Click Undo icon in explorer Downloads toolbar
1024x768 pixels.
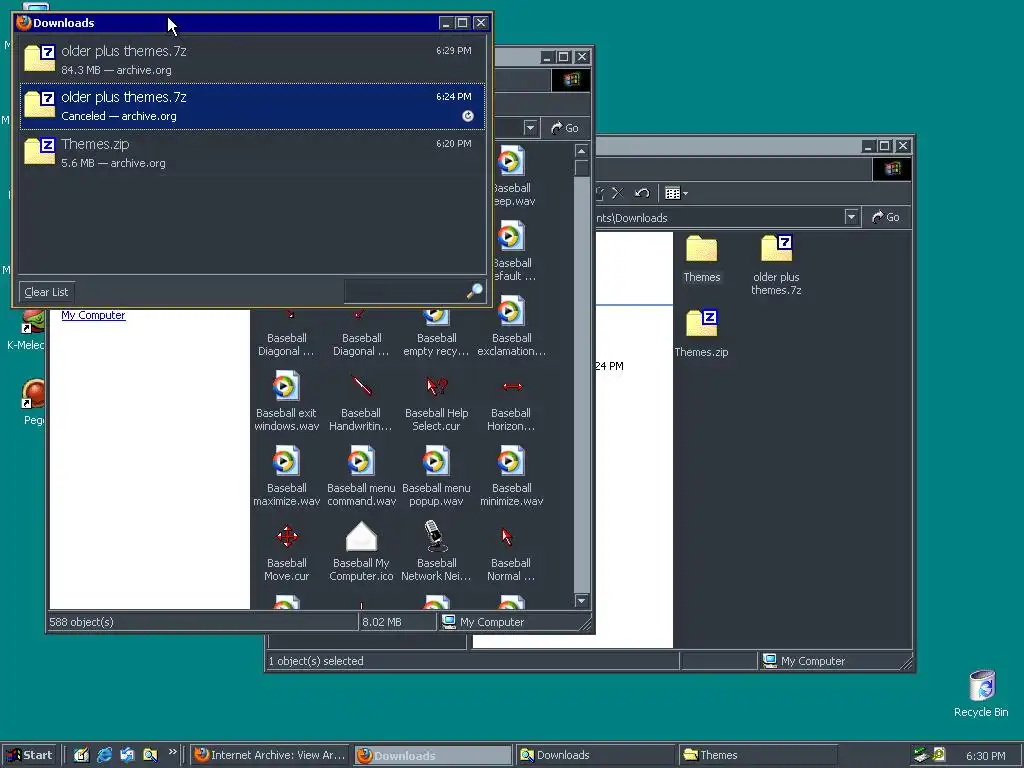click(x=642, y=193)
